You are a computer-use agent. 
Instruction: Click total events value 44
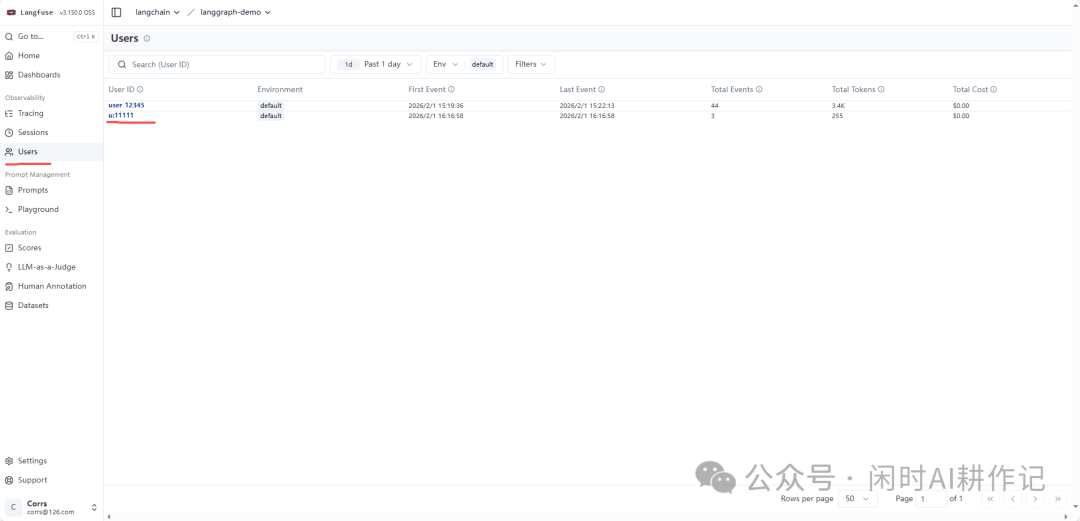coord(715,105)
